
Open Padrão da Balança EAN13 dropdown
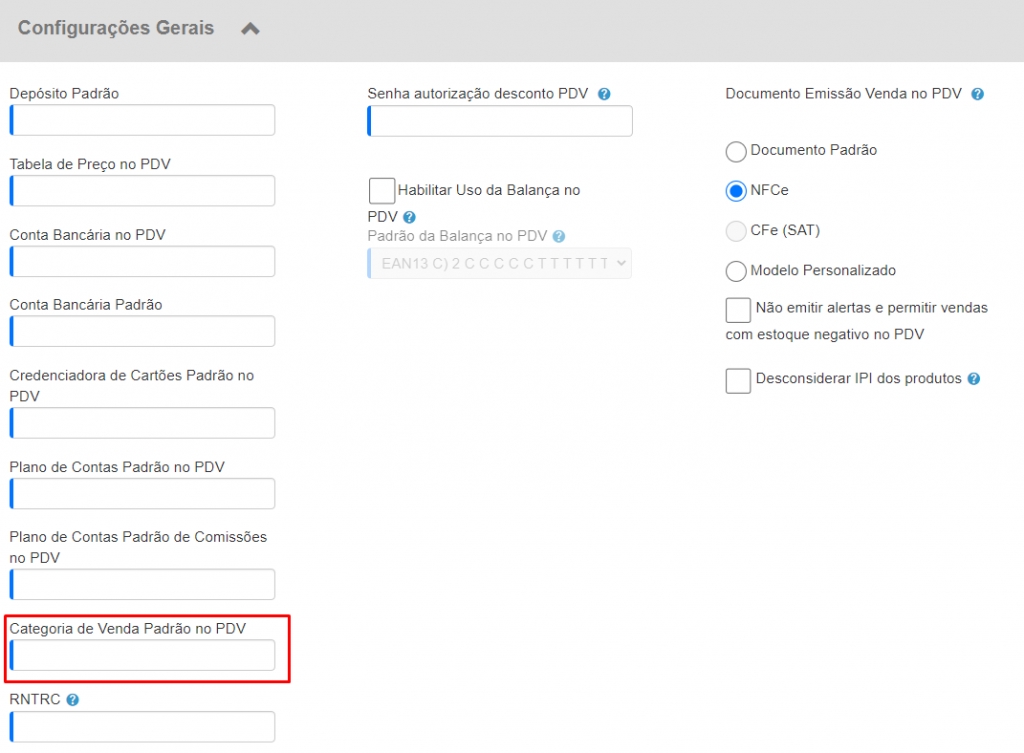tap(500, 263)
